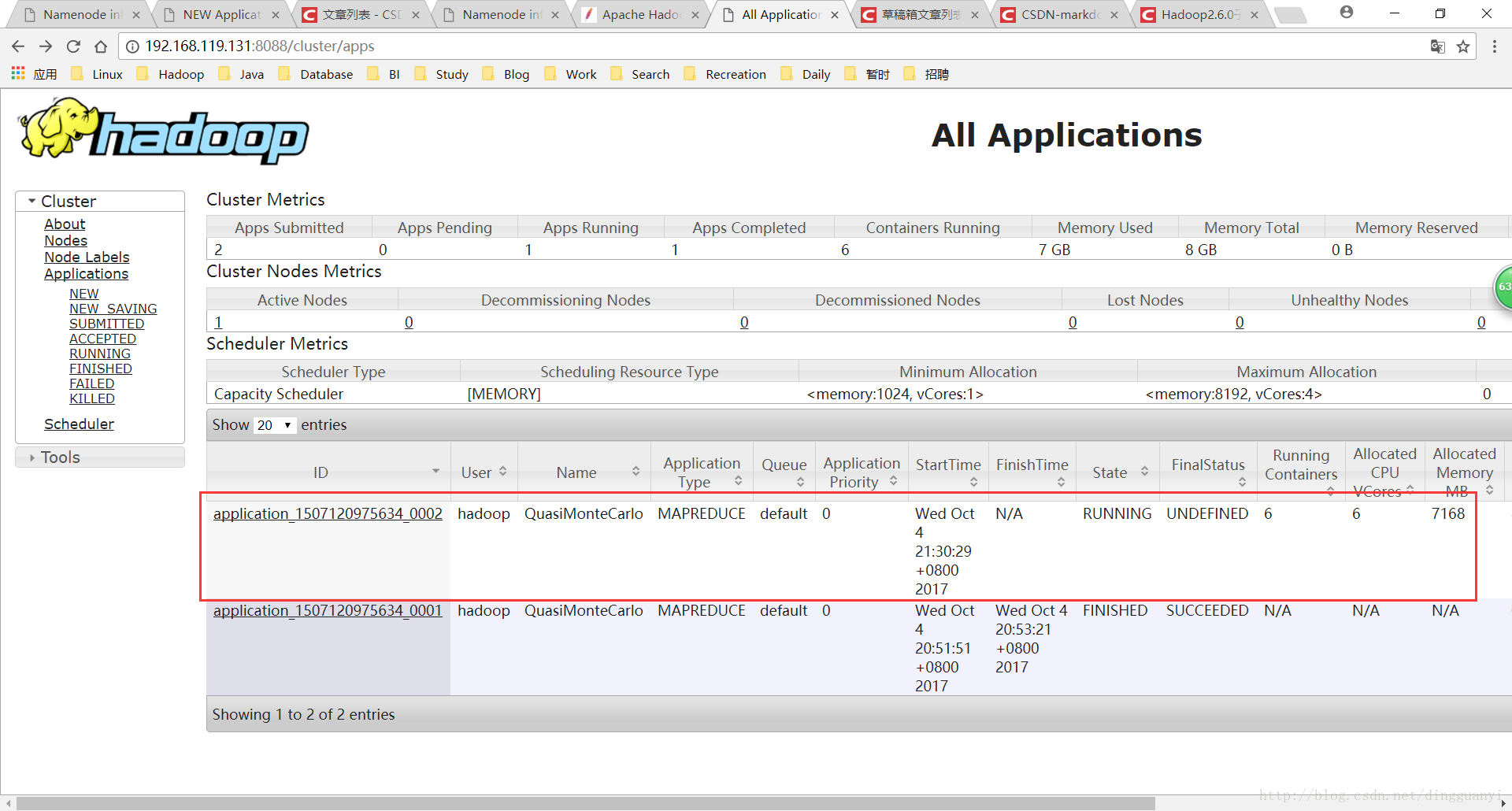Switch to the Apache Hadoop tab
The height and width of the screenshot is (811, 1512).
[640, 15]
